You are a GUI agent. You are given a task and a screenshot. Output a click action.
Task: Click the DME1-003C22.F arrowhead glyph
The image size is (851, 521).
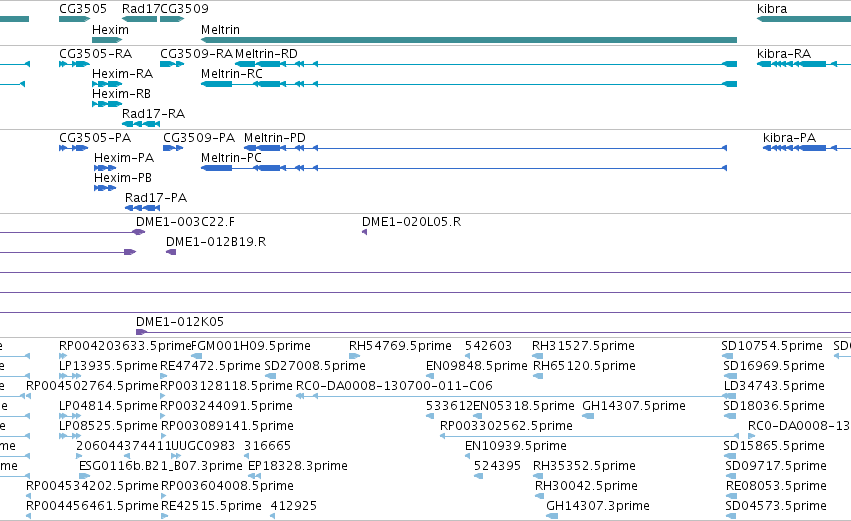(139, 232)
